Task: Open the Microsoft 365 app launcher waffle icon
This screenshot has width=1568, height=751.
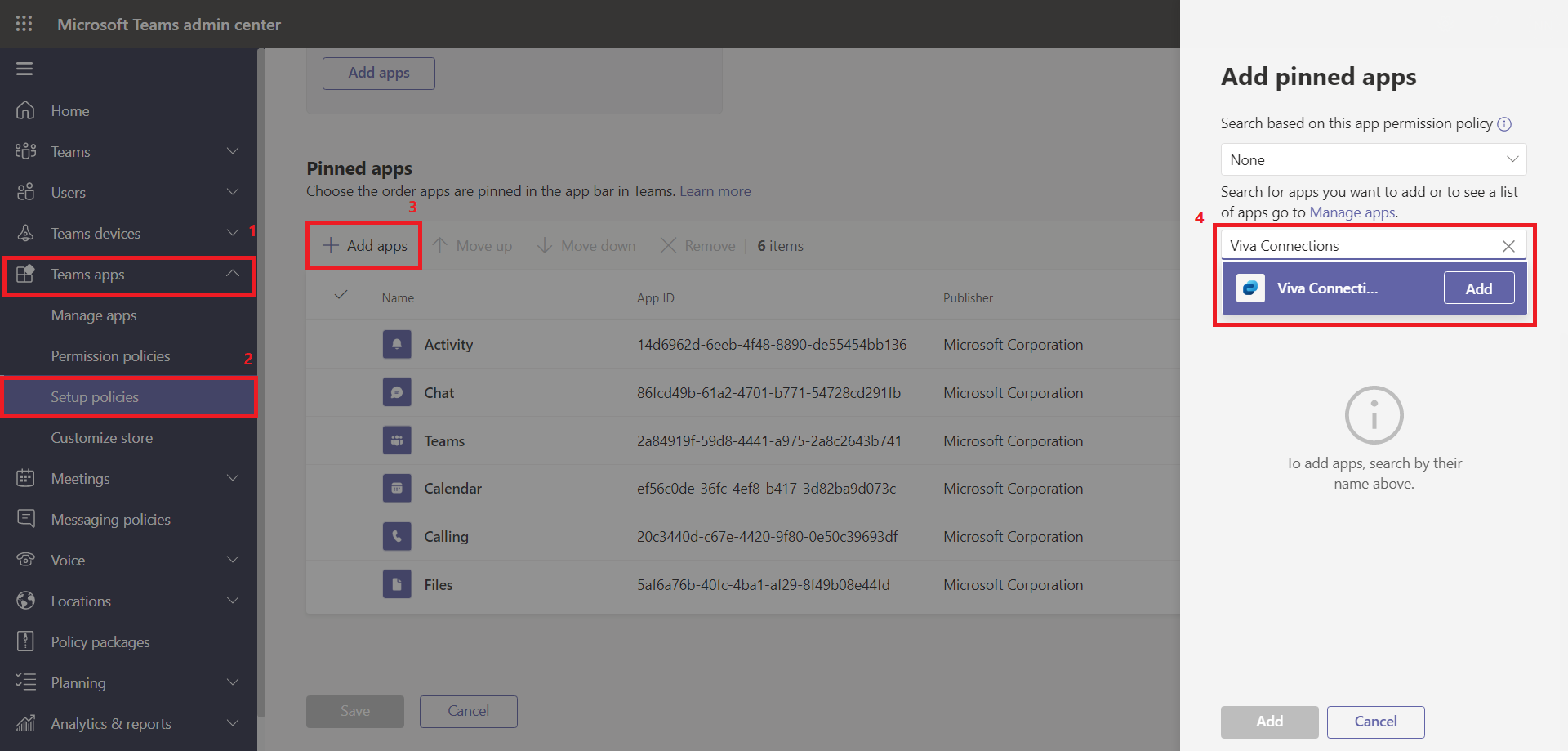Action: point(24,24)
